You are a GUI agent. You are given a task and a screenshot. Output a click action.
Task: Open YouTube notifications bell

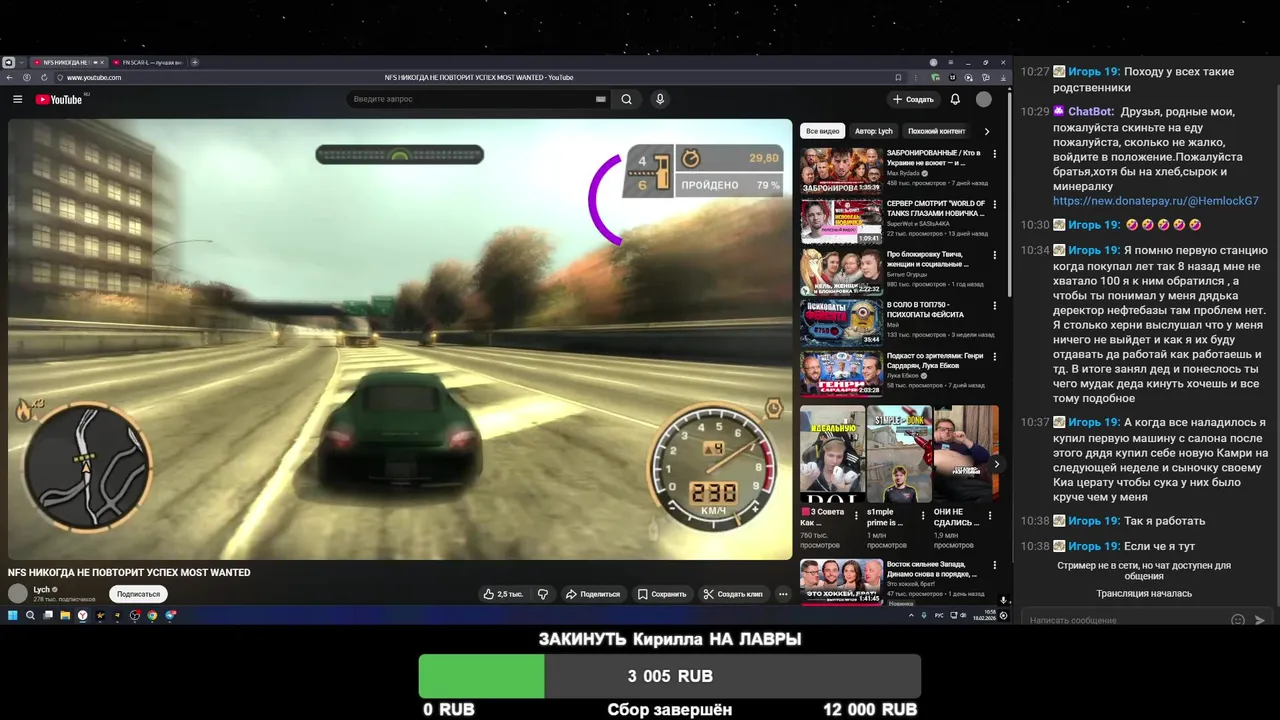(955, 99)
